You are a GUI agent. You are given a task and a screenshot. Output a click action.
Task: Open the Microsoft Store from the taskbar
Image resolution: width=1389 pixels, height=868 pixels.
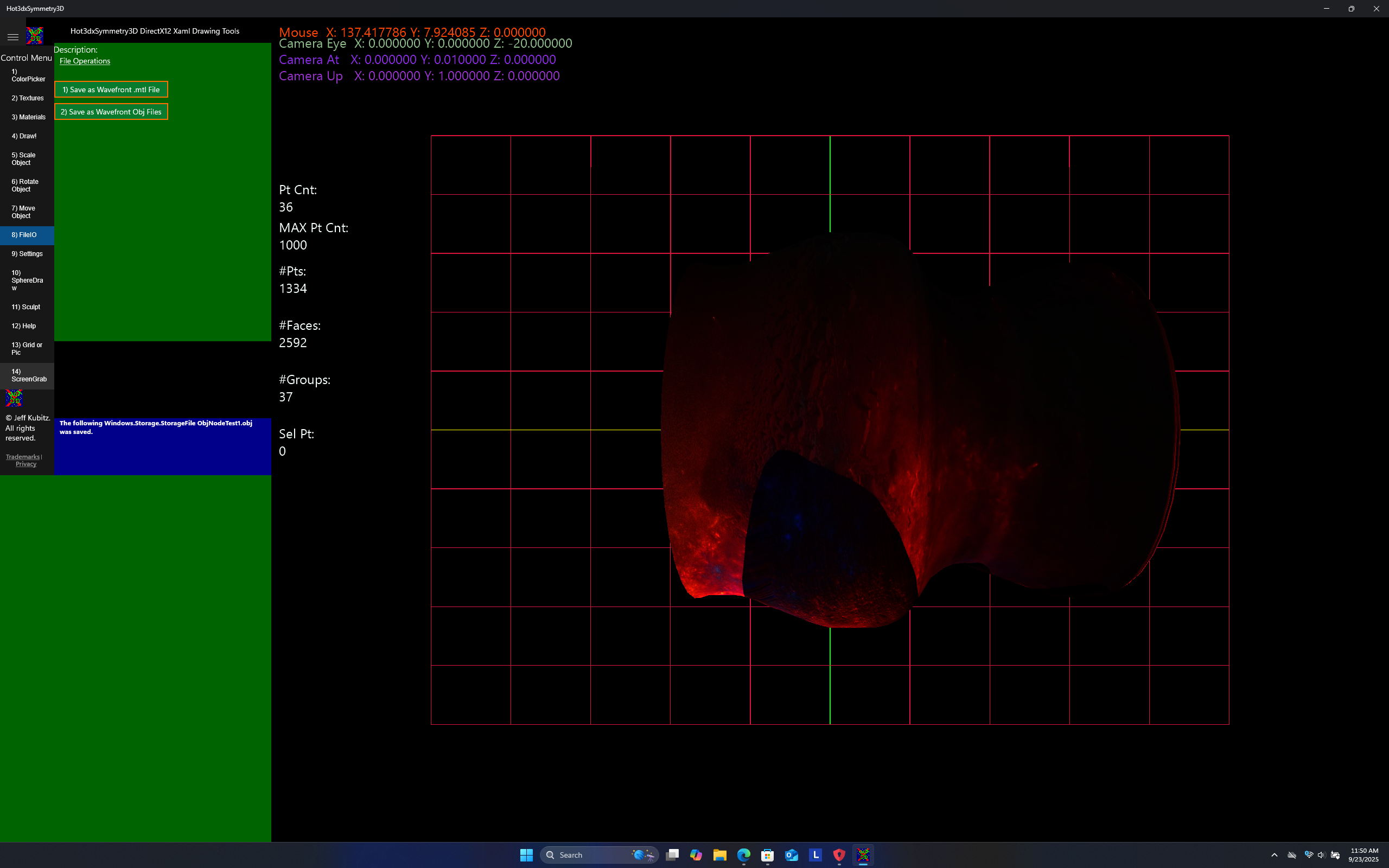click(x=768, y=855)
